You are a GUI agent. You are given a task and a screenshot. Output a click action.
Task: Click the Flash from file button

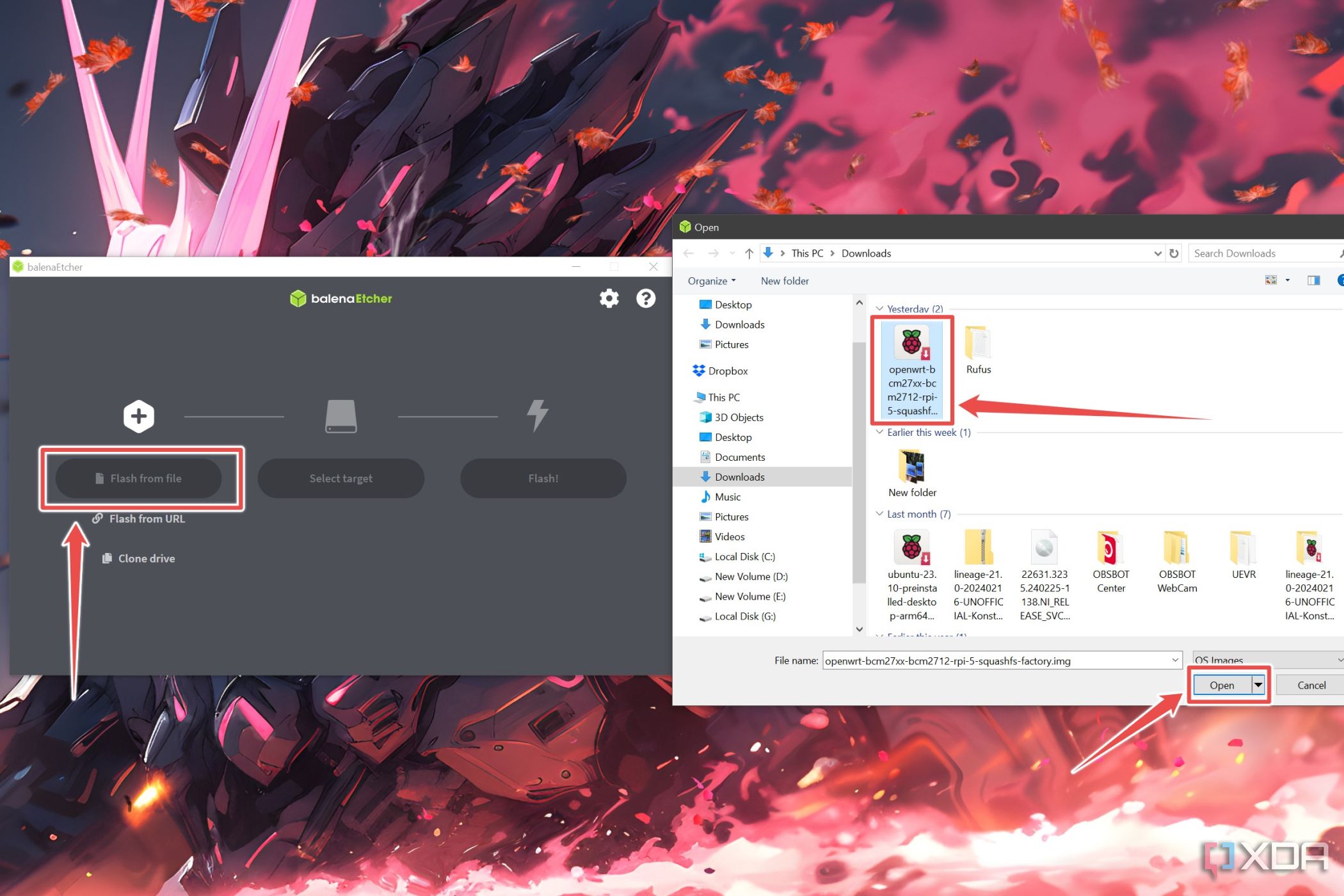141,478
